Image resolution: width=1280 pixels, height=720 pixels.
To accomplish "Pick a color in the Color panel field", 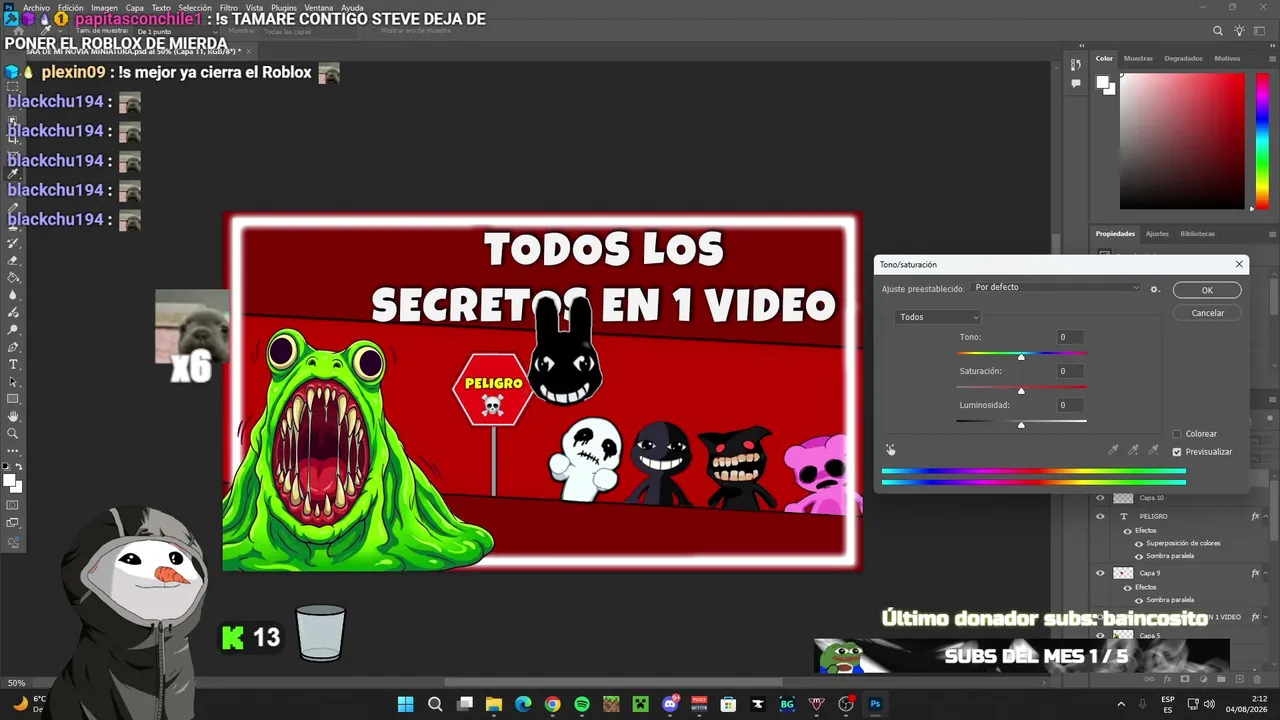I will tap(1181, 140).
